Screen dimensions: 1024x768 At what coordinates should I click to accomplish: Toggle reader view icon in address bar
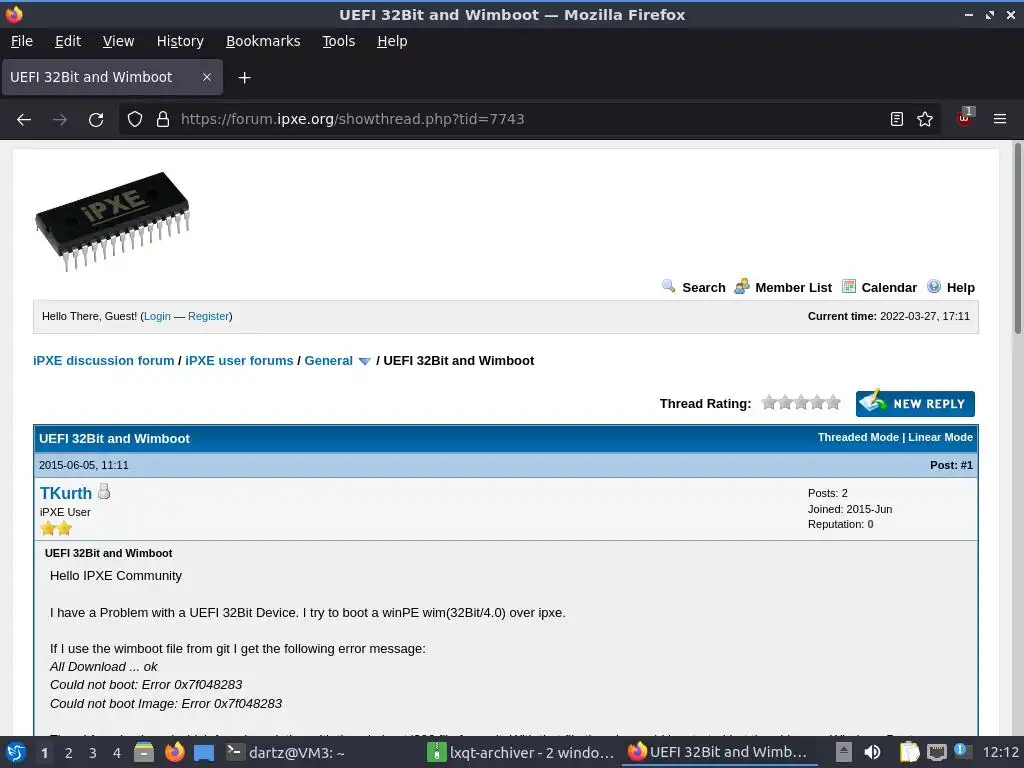click(x=897, y=119)
